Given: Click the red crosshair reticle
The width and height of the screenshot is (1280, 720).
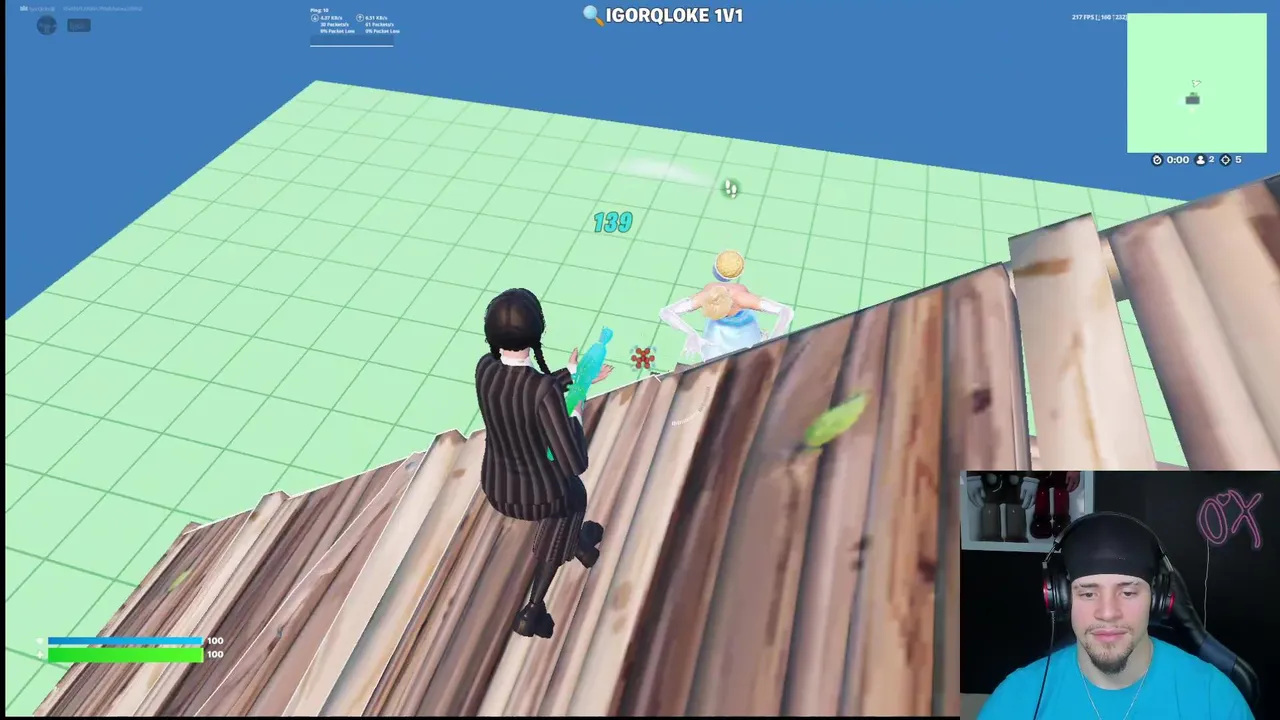Looking at the screenshot, I should 643,357.
